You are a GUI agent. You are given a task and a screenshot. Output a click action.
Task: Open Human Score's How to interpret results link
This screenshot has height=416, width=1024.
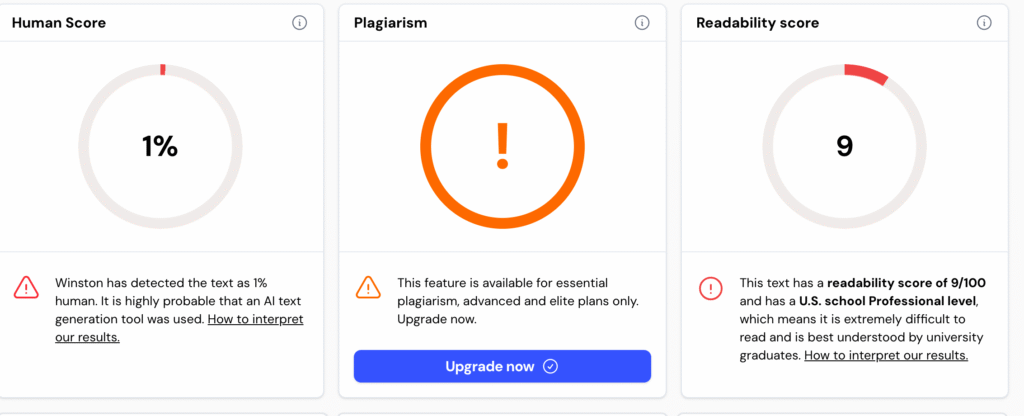tap(180, 329)
